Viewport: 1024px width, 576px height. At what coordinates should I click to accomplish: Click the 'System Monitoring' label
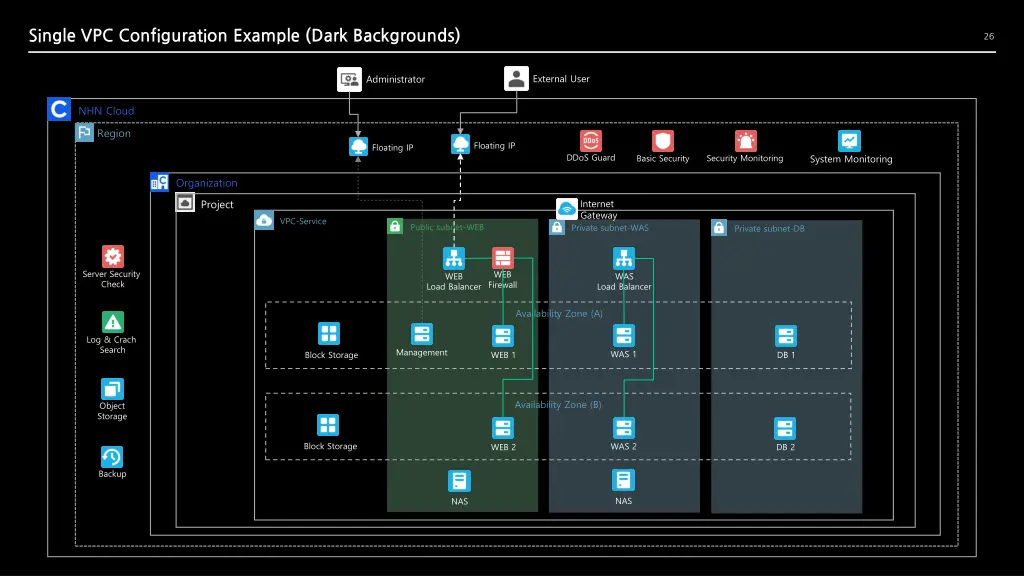pyautogui.click(x=851, y=159)
